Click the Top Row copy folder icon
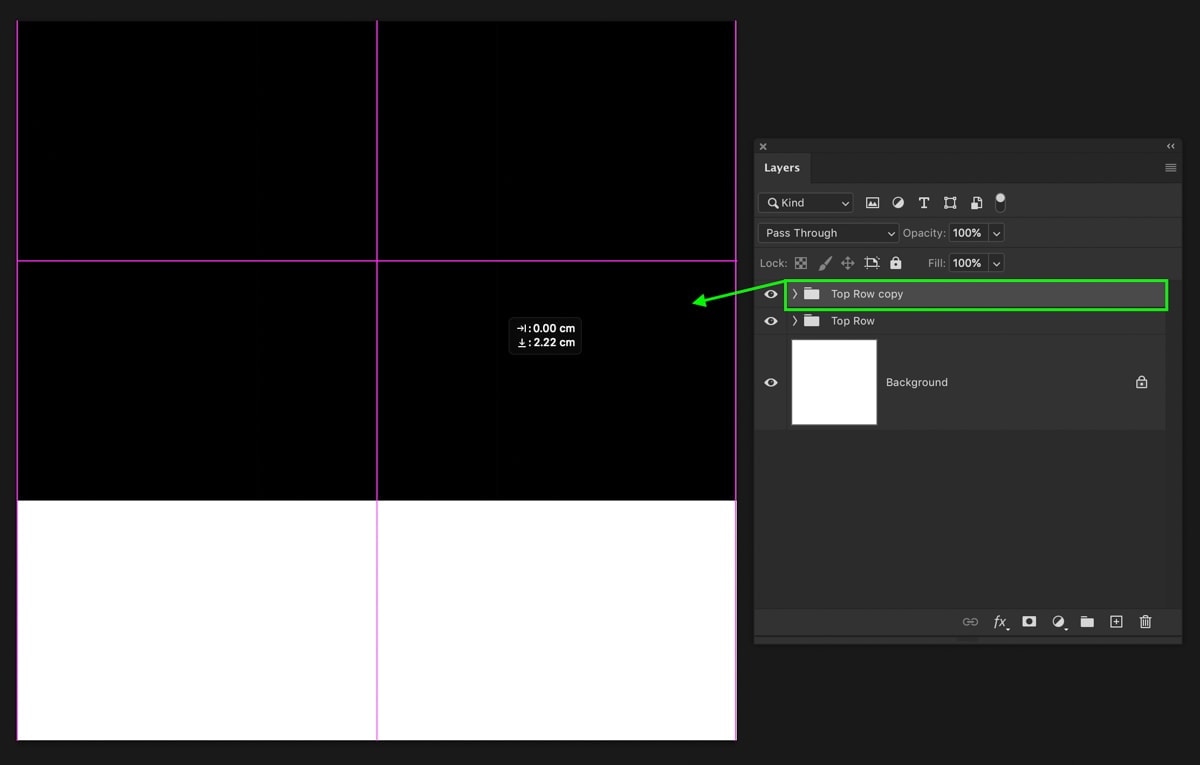1200x765 pixels. (812, 294)
